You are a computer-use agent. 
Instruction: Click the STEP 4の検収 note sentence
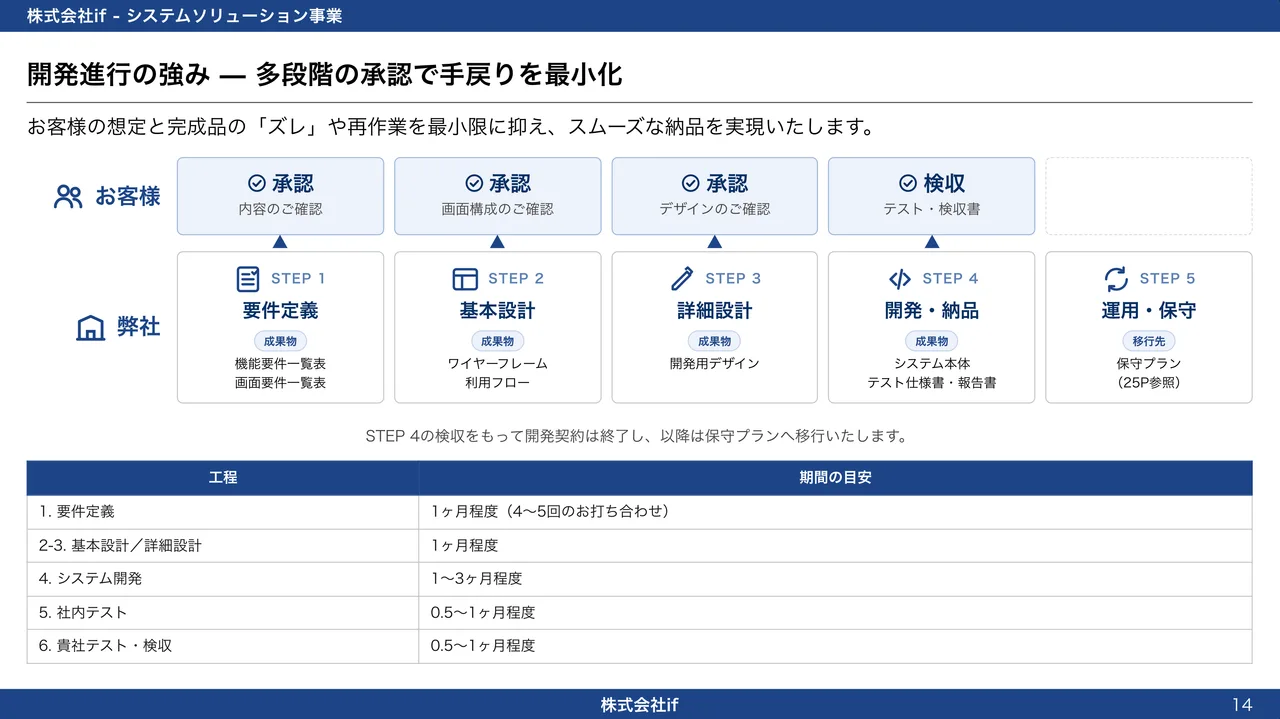pos(639,436)
